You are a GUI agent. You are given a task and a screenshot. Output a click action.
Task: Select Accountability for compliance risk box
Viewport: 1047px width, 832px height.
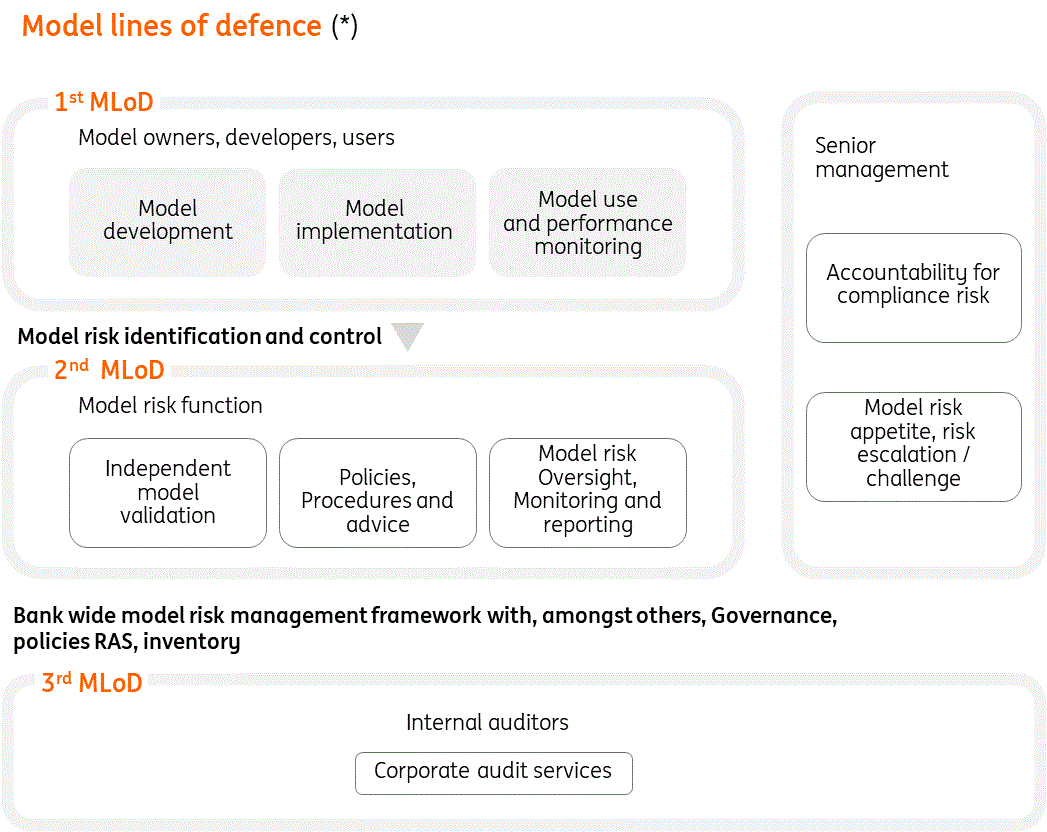tap(913, 285)
